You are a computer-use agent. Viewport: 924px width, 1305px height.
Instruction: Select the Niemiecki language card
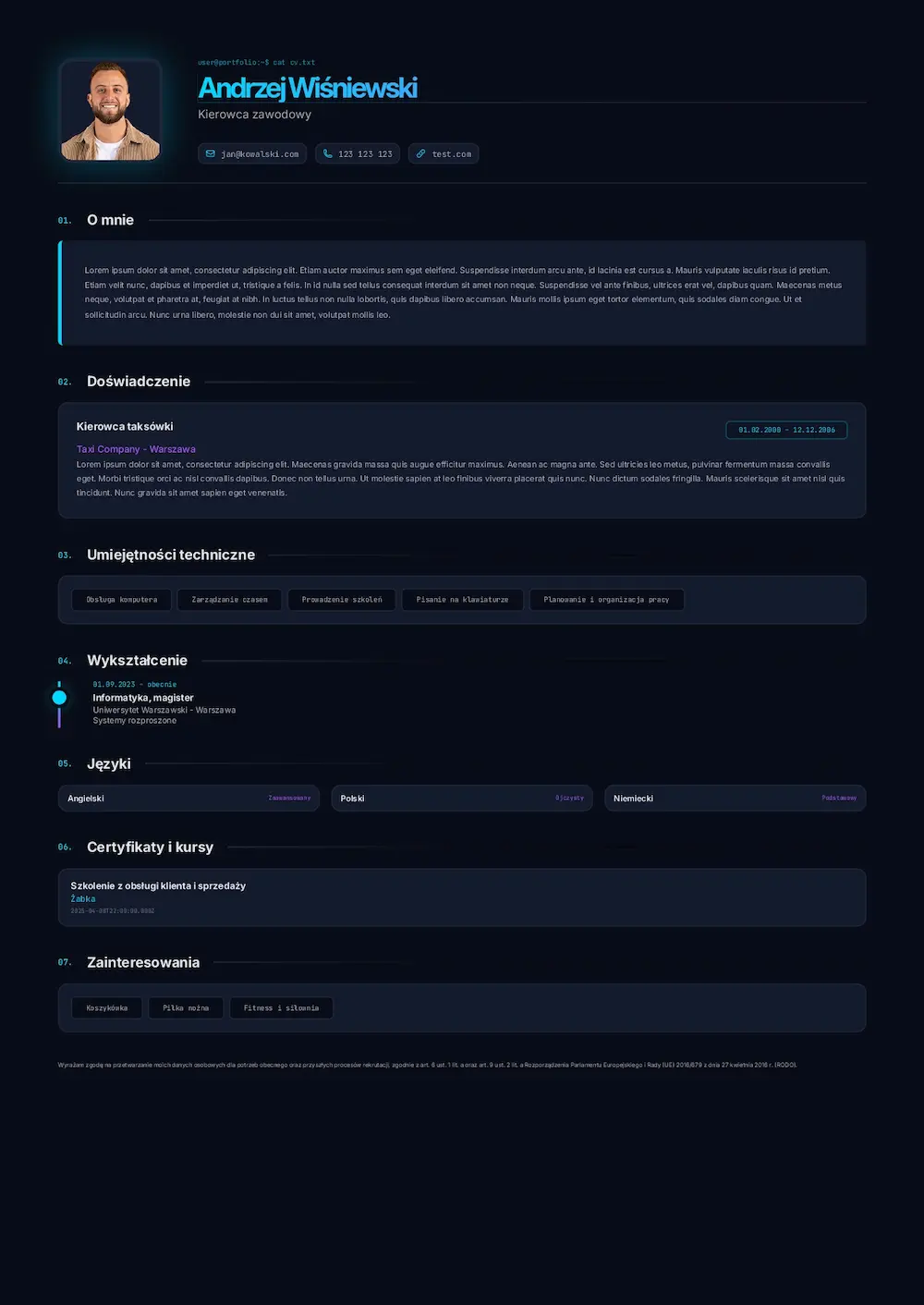click(735, 799)
